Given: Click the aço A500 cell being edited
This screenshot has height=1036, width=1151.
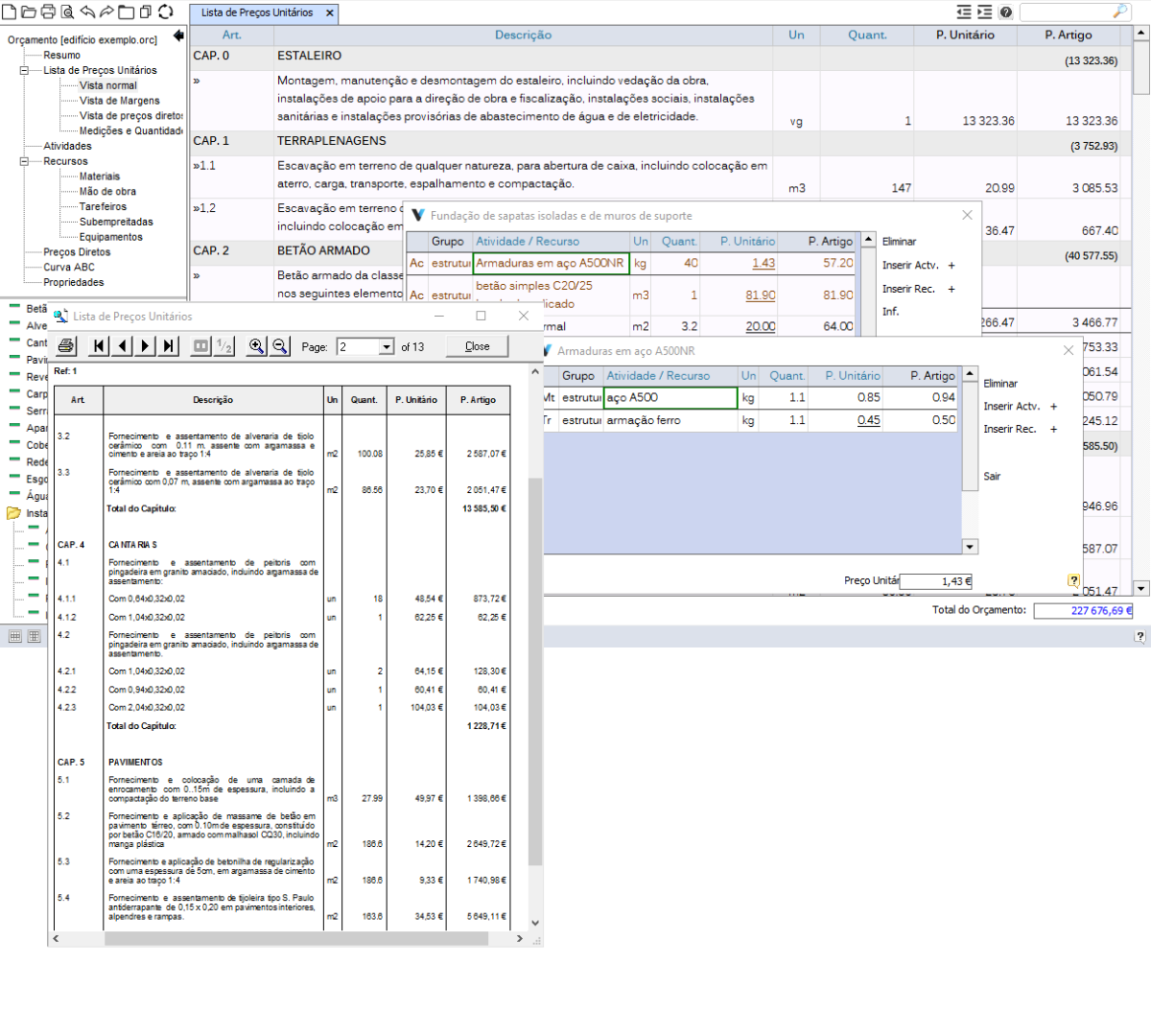Looking at the screenshot, I should 670,397.
